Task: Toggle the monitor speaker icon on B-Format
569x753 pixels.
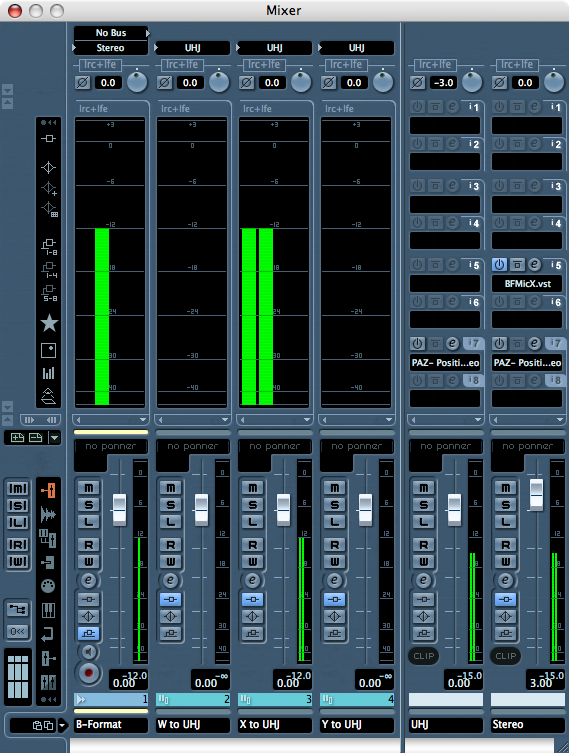Action: [88, 651]
